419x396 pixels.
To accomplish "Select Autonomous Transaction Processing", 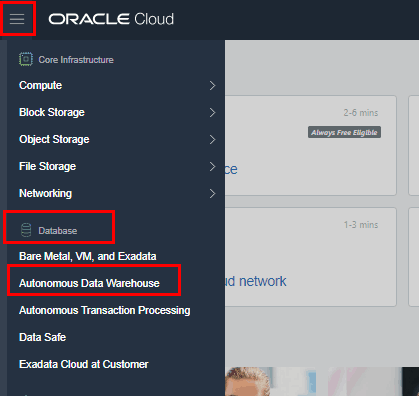I will tap(105, 310).
